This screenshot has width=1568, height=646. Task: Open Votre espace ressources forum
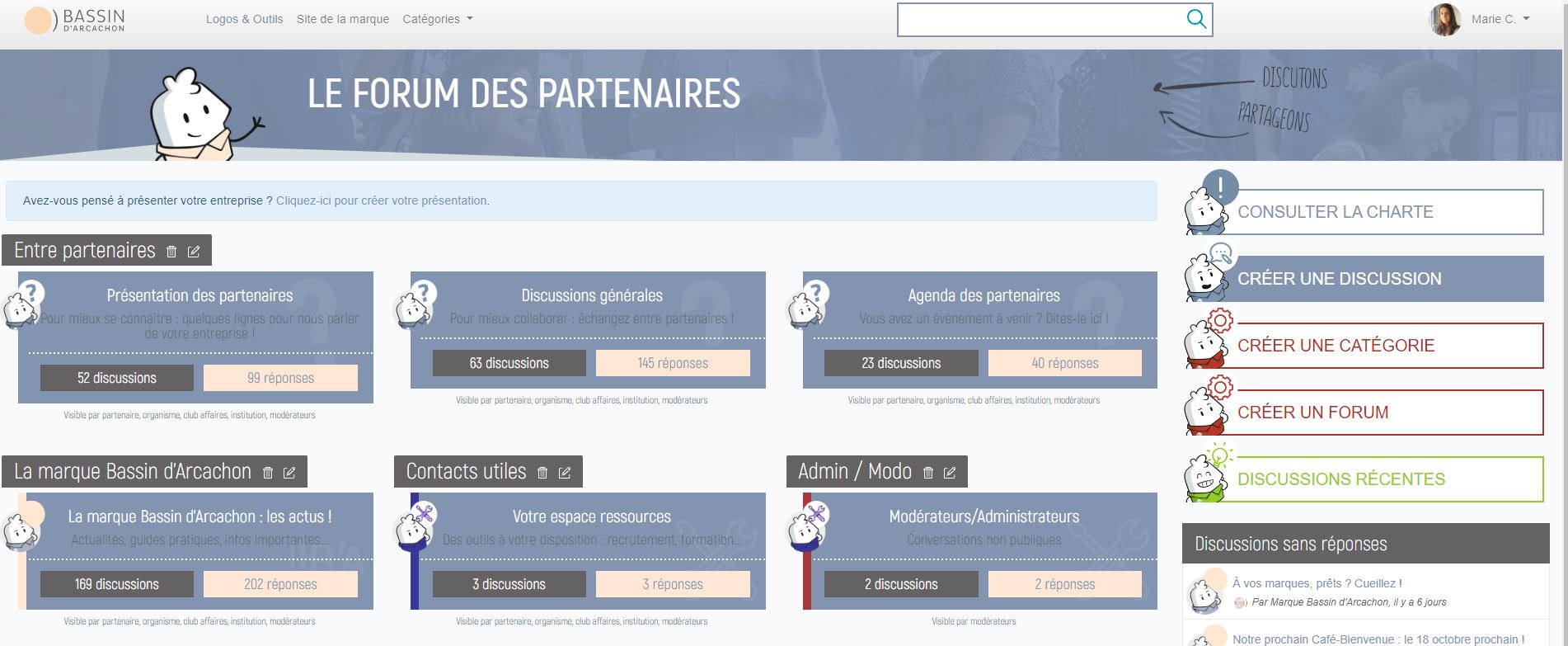pos(592,516)
